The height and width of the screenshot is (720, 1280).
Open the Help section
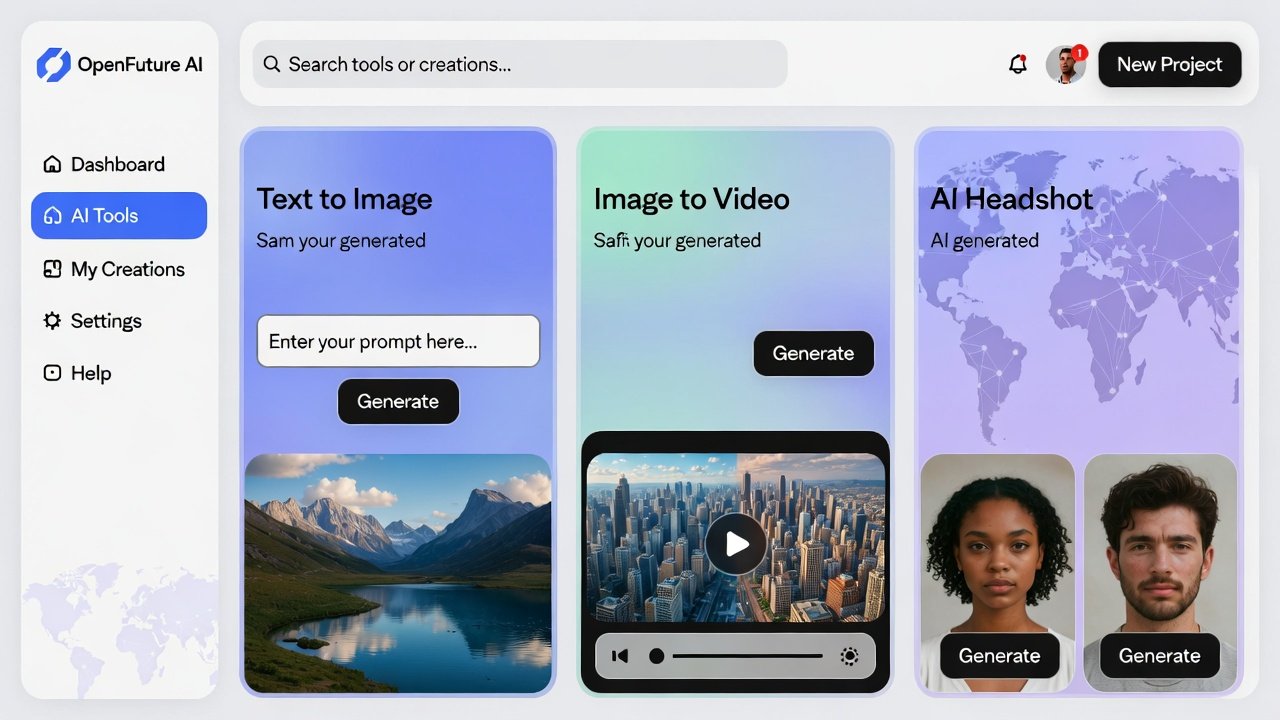point(89,372)
